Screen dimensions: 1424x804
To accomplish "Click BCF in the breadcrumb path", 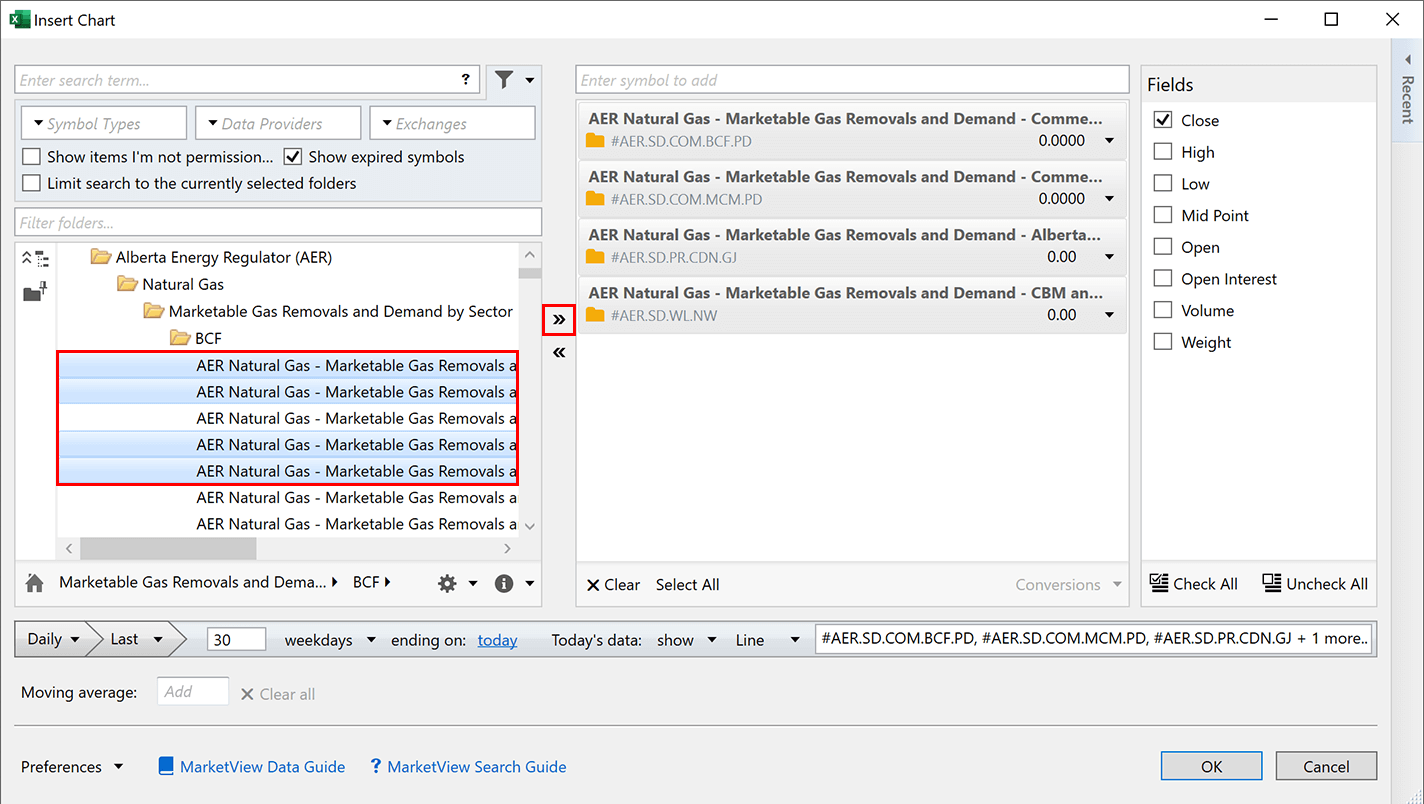I will coord(367,582).
